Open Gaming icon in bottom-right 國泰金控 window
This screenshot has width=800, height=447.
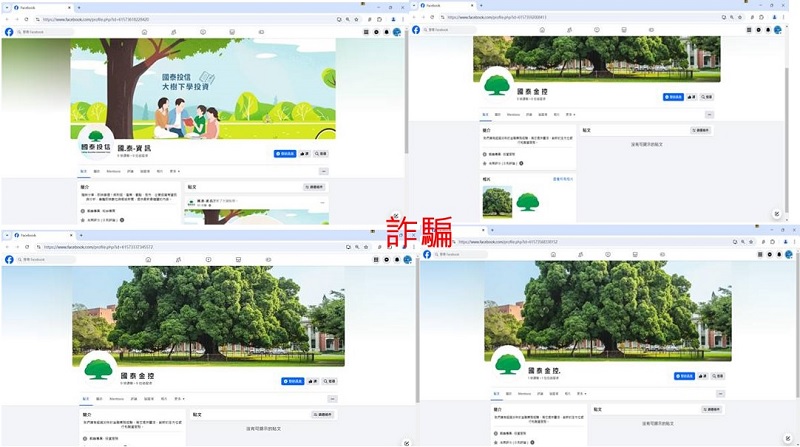pyautogui.click(x=662, y=254)
